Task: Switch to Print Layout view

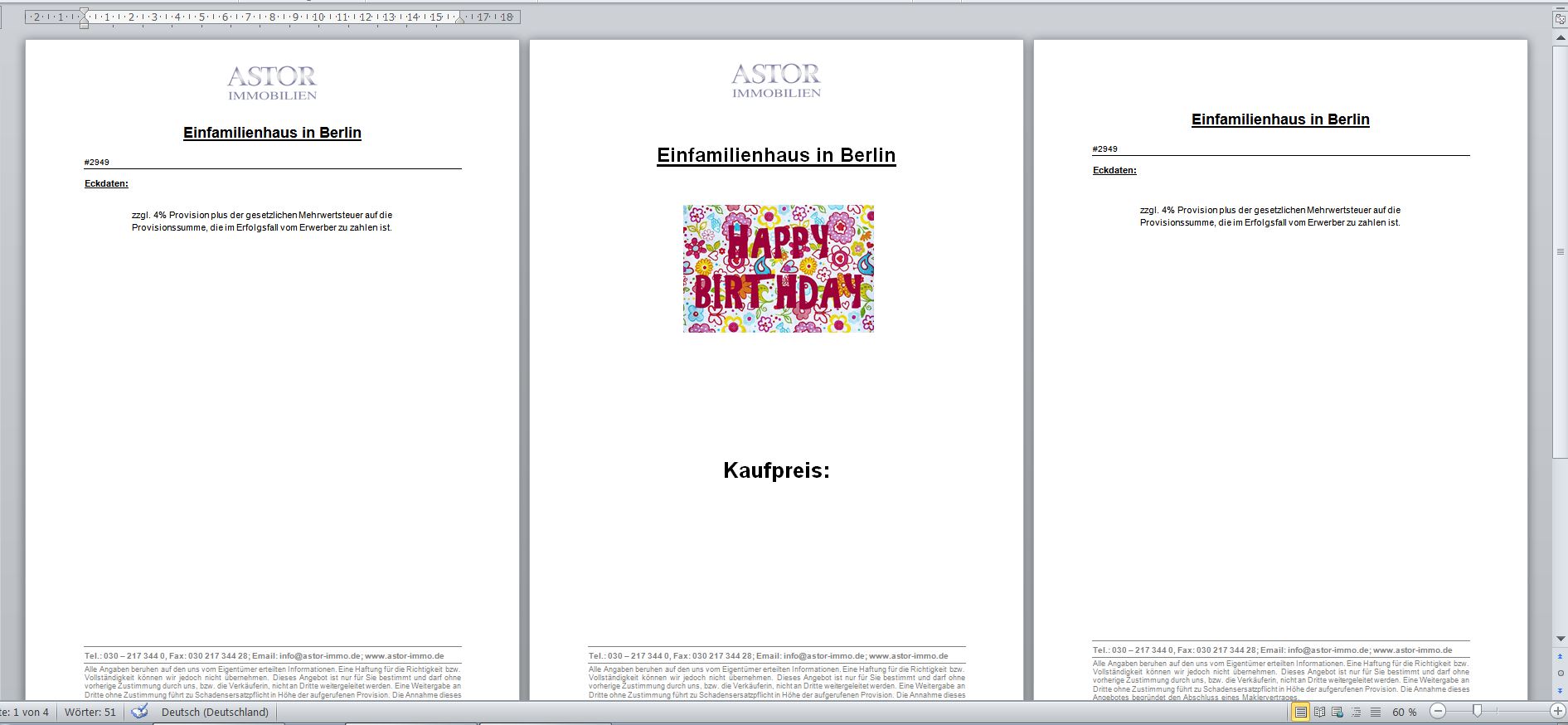Action: pyautogui.click(x=1300, y=712)
